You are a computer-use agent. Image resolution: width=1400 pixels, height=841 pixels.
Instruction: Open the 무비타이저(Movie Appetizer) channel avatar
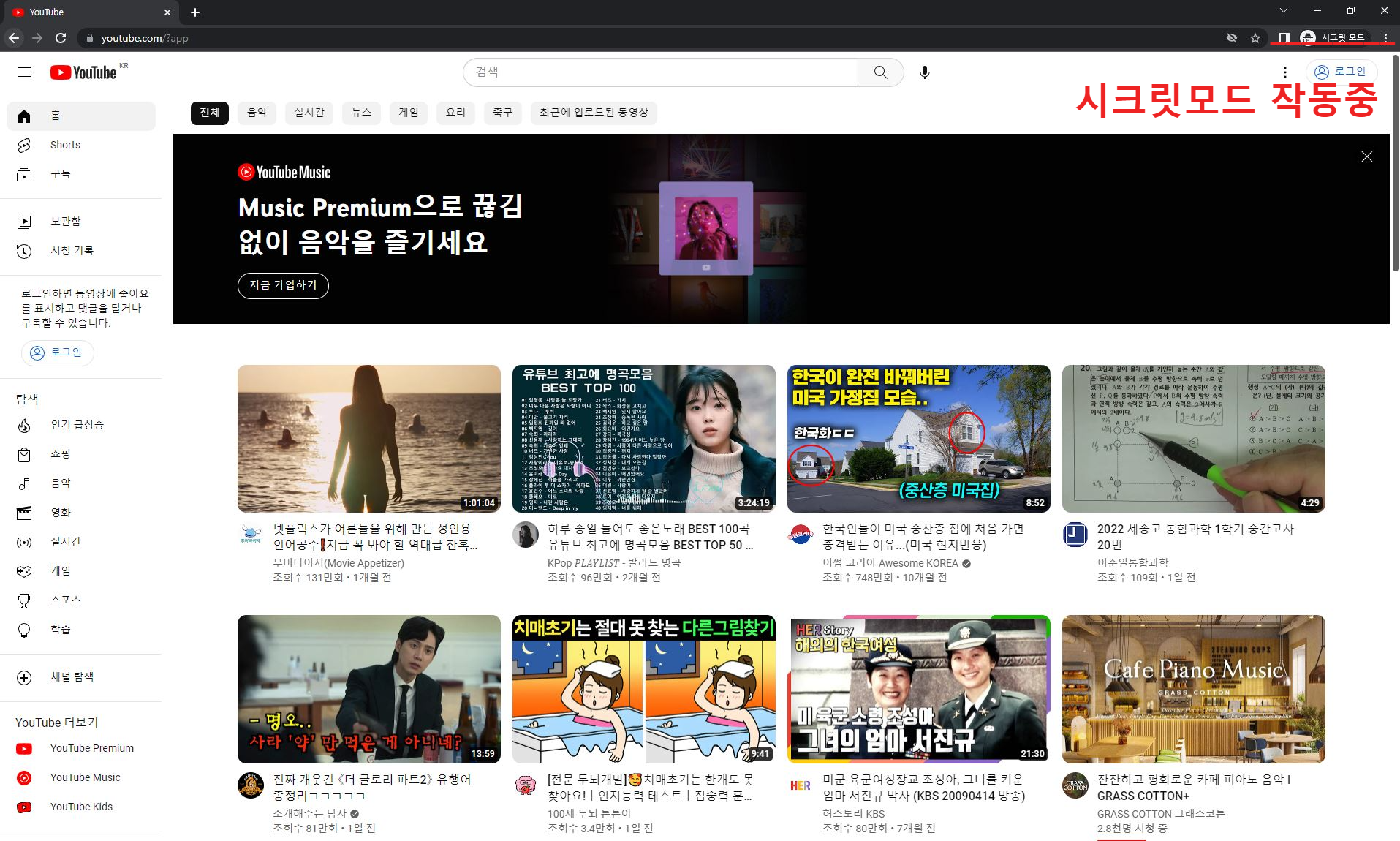(251, 535)
